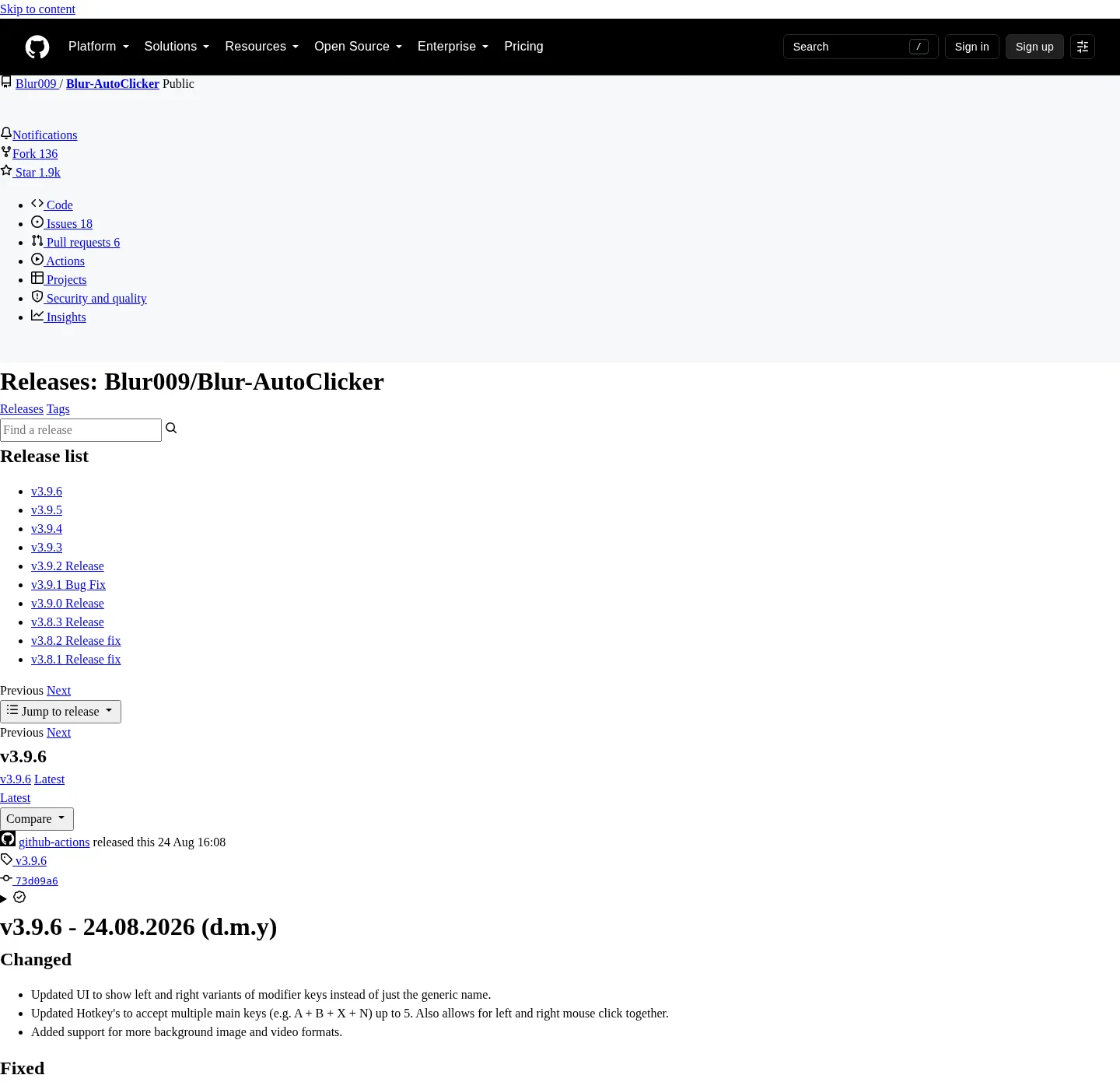Click Skip to content link
The image size is (1120, 1089).
tap(37, 9)
